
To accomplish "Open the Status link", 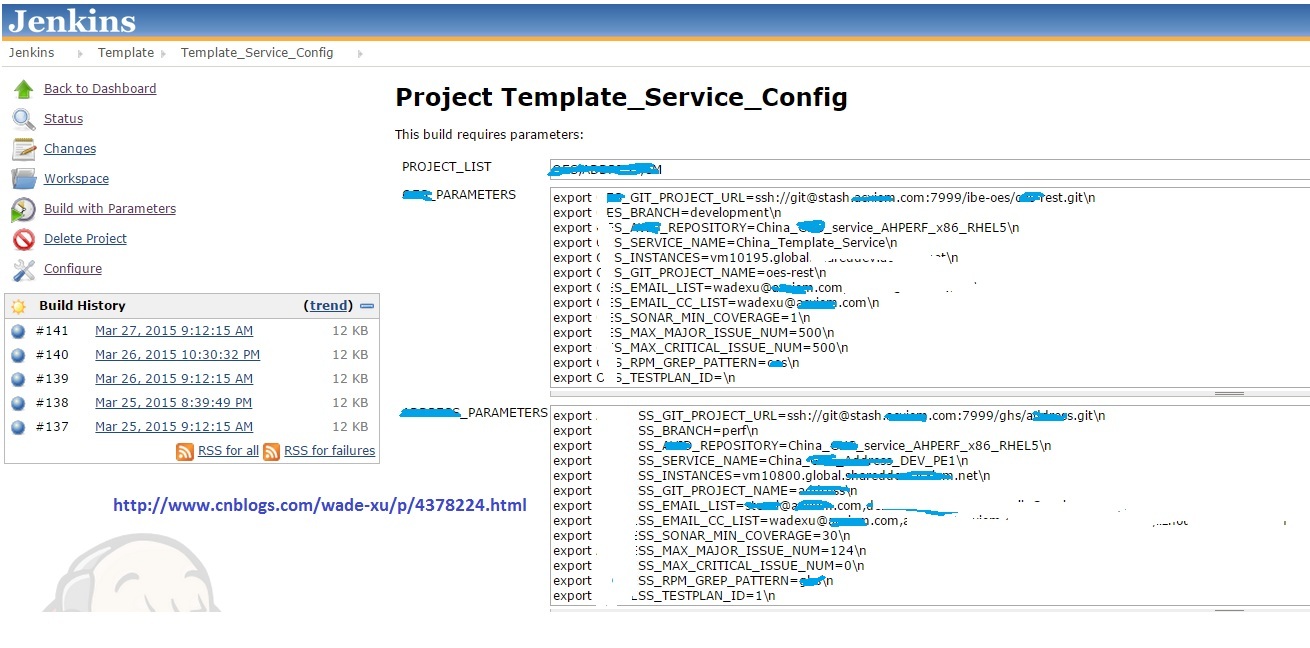I will click(x=63, y=119).
